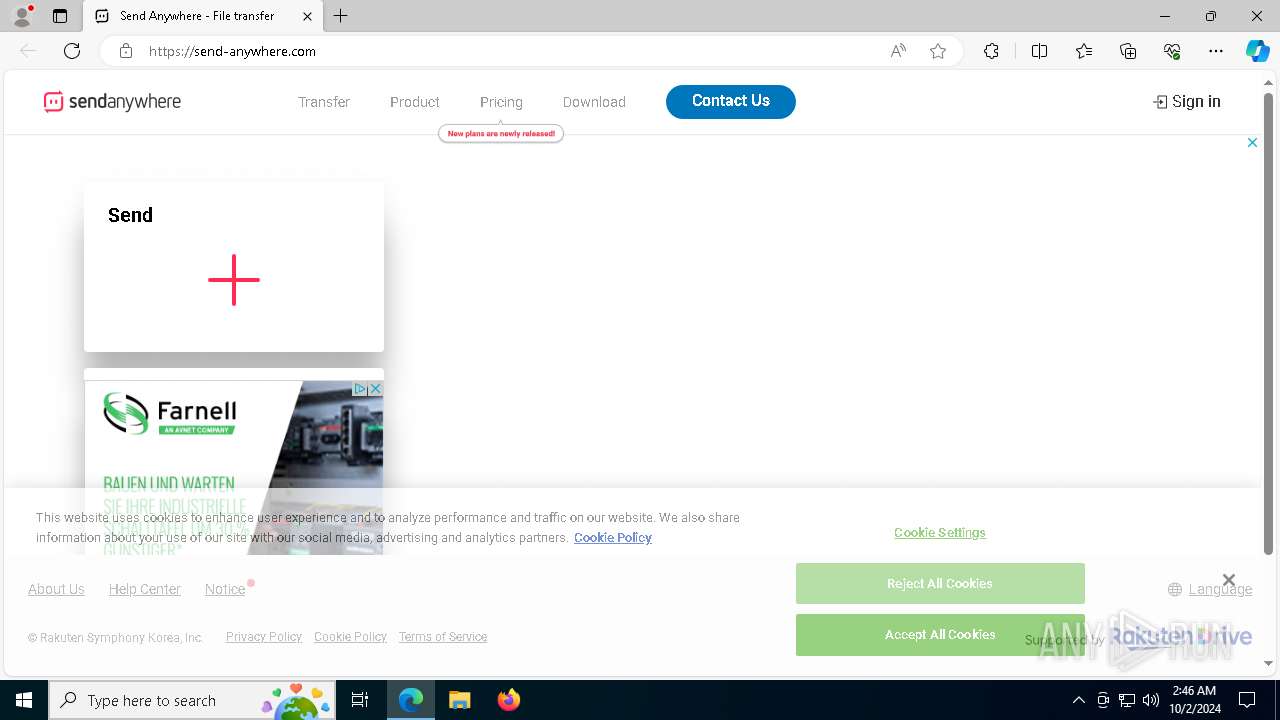
Task: Open the Download page
Action: (594, 102)
